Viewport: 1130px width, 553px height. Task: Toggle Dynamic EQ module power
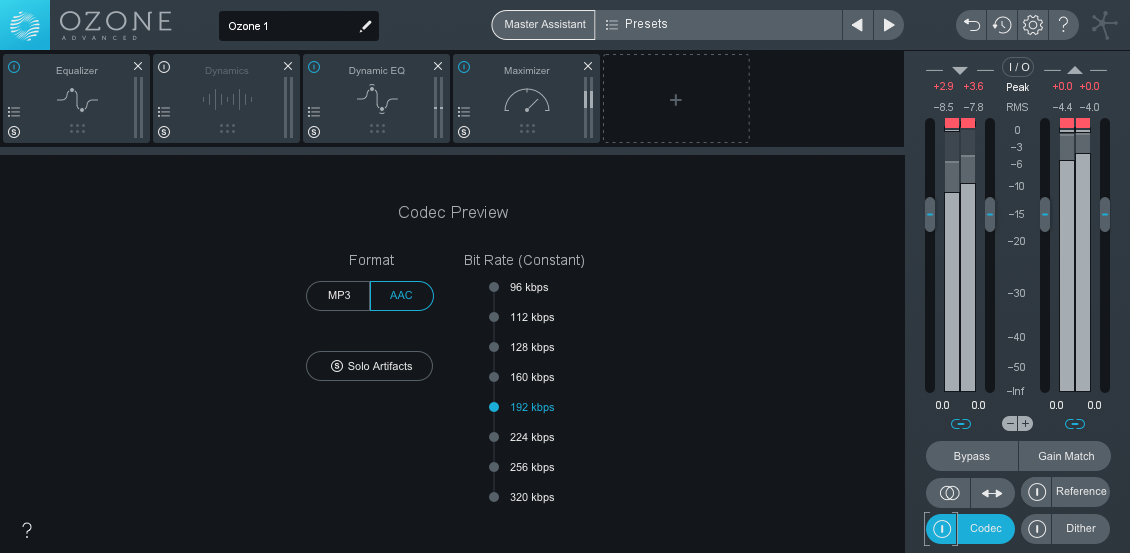click(314, 67)
